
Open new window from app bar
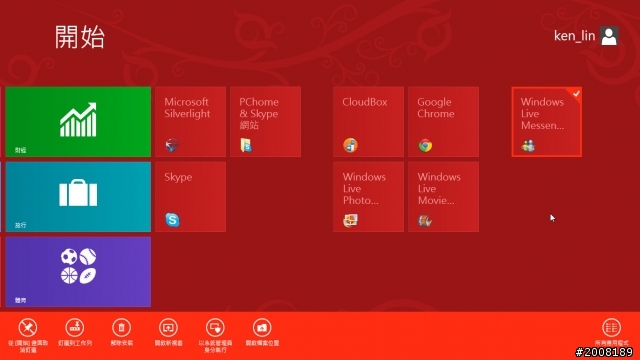(168, 328)
